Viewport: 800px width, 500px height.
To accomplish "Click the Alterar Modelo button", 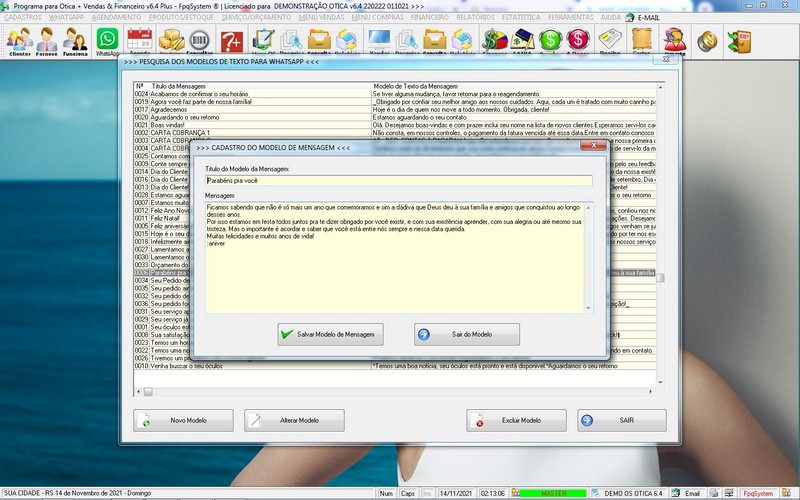I will (x=294, y=420).
